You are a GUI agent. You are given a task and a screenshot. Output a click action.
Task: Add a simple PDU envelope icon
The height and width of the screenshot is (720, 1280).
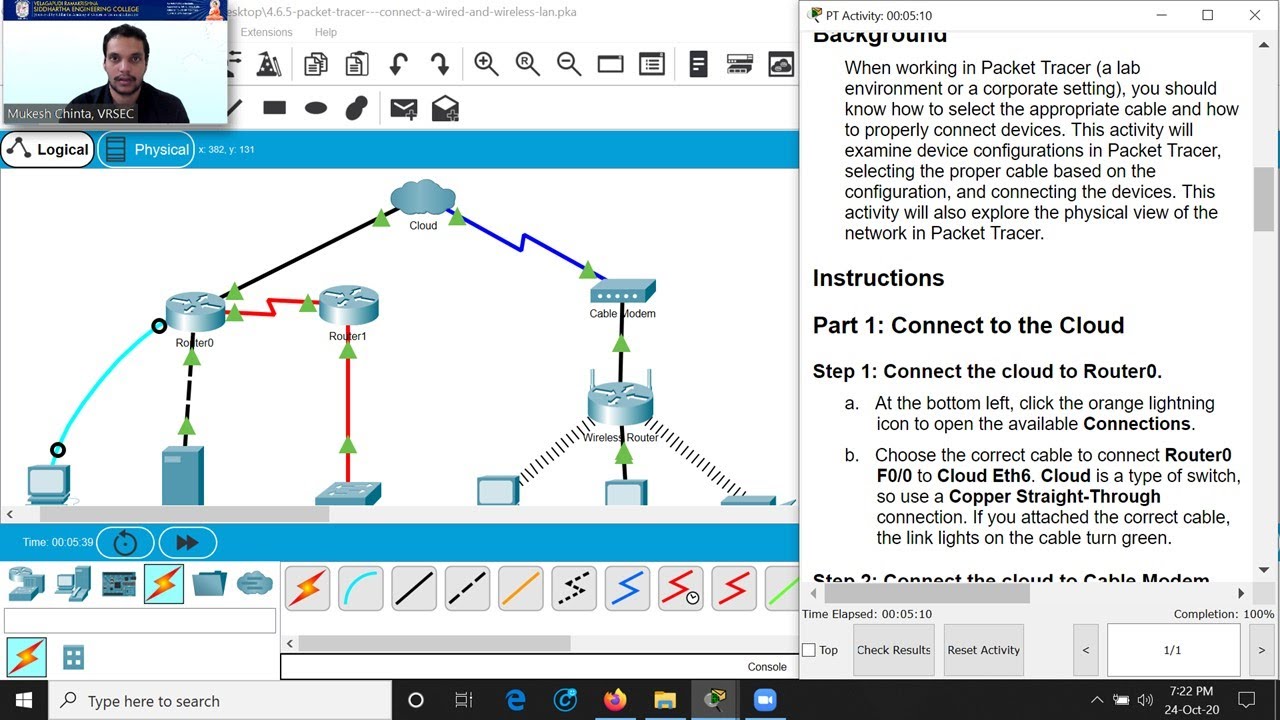(403, 109)
